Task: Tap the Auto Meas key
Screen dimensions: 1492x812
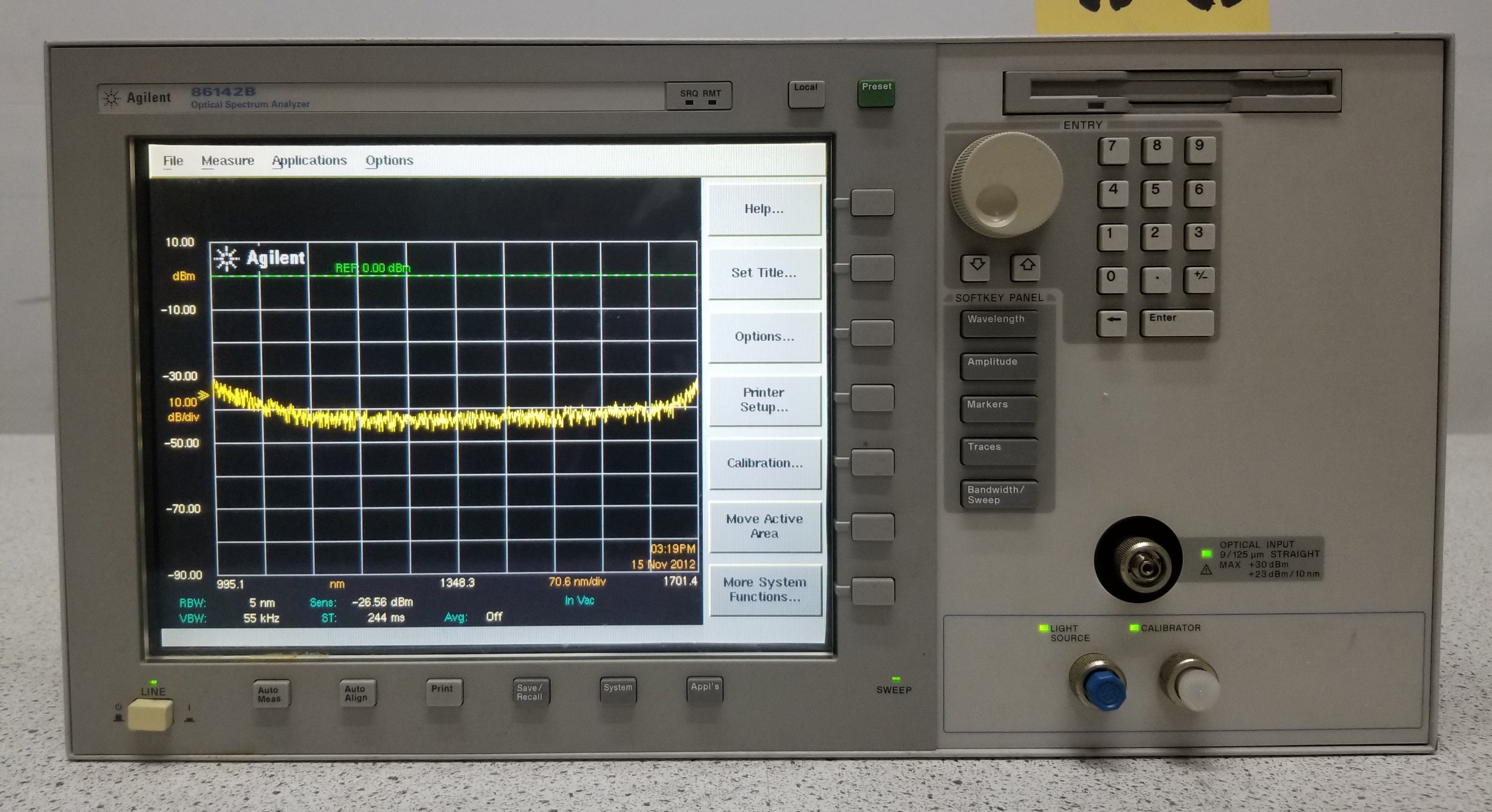Action: coord(270,694)
